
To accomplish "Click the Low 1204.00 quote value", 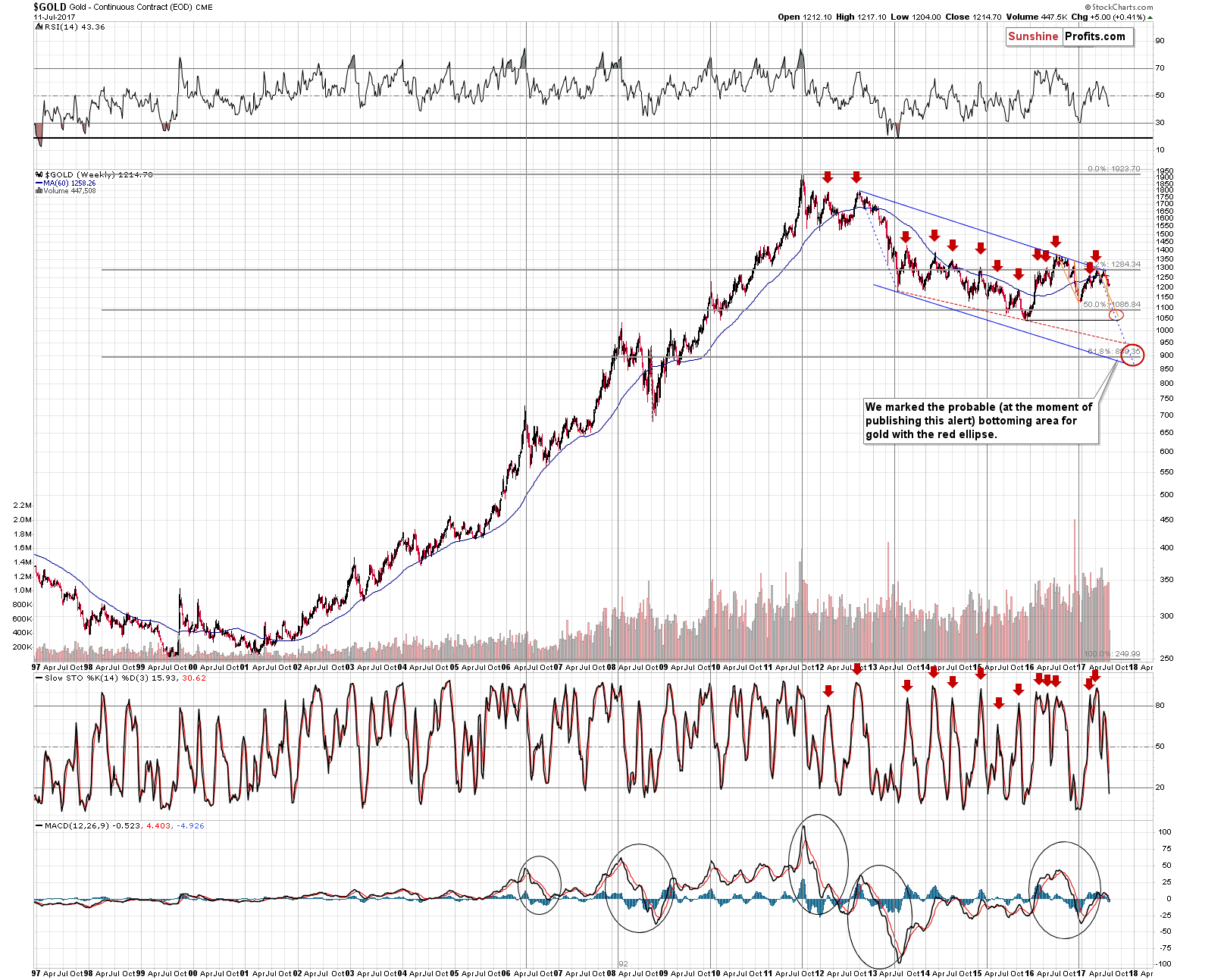I will tap(916, 17).
